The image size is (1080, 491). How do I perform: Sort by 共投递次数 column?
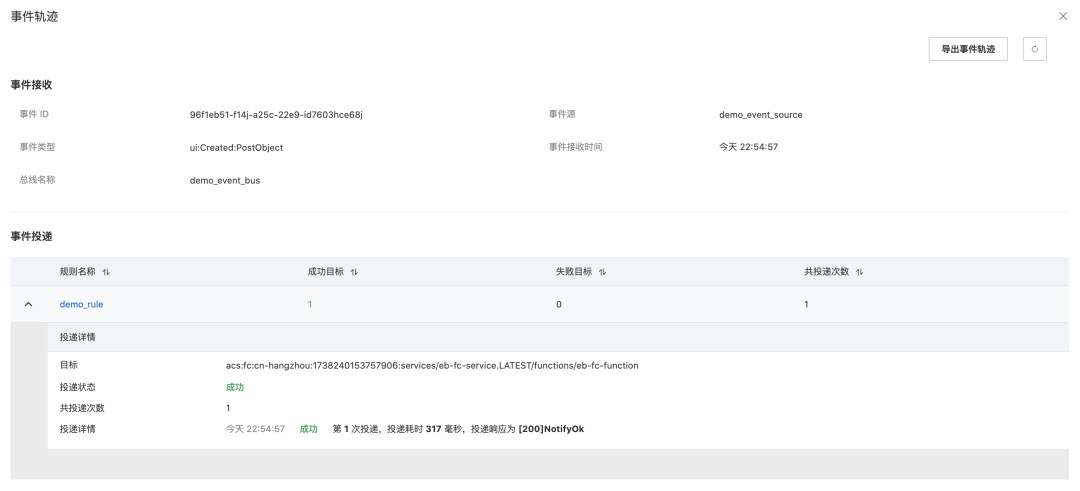(860, 272)
